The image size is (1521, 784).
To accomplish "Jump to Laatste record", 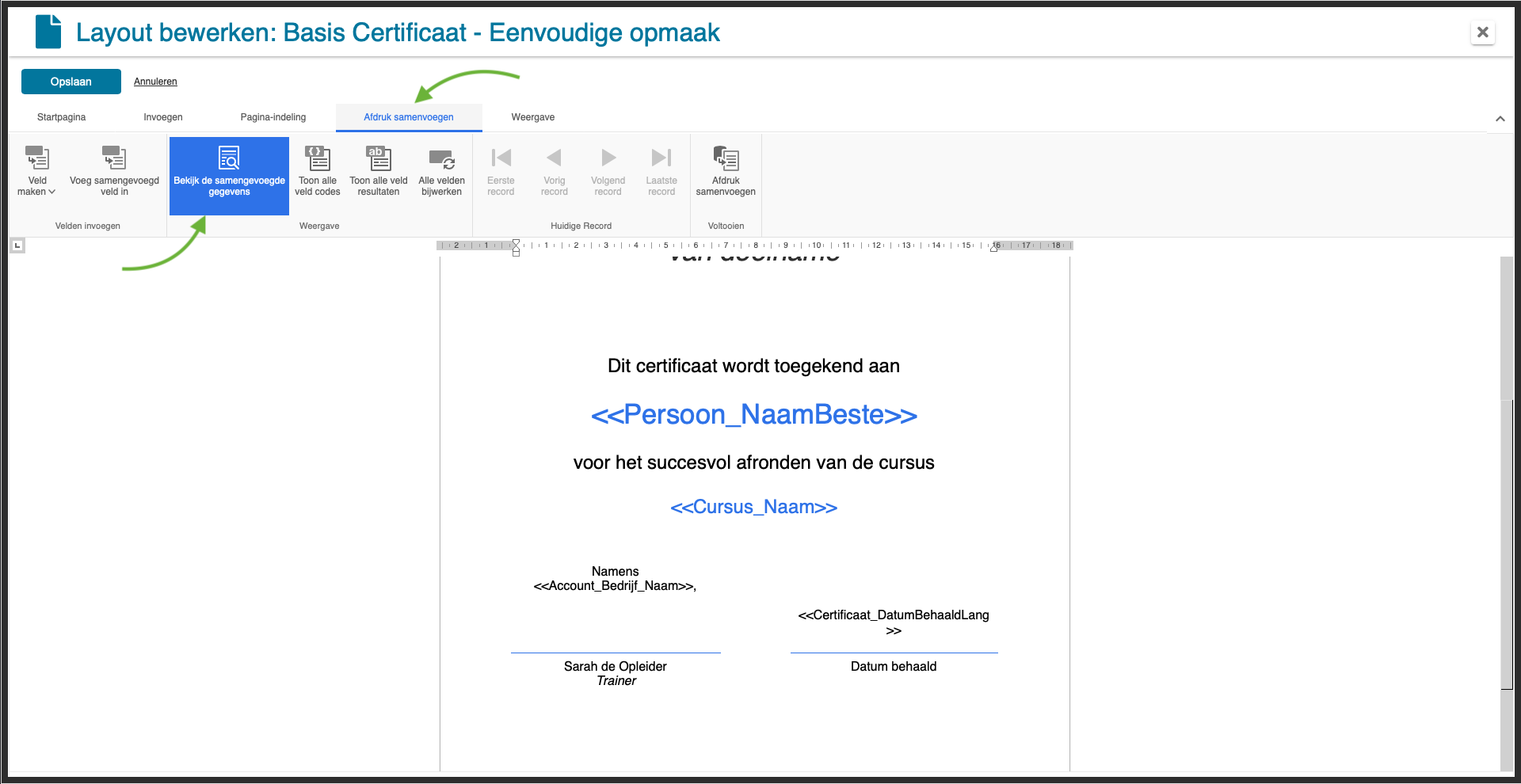I will pos(661,170).
